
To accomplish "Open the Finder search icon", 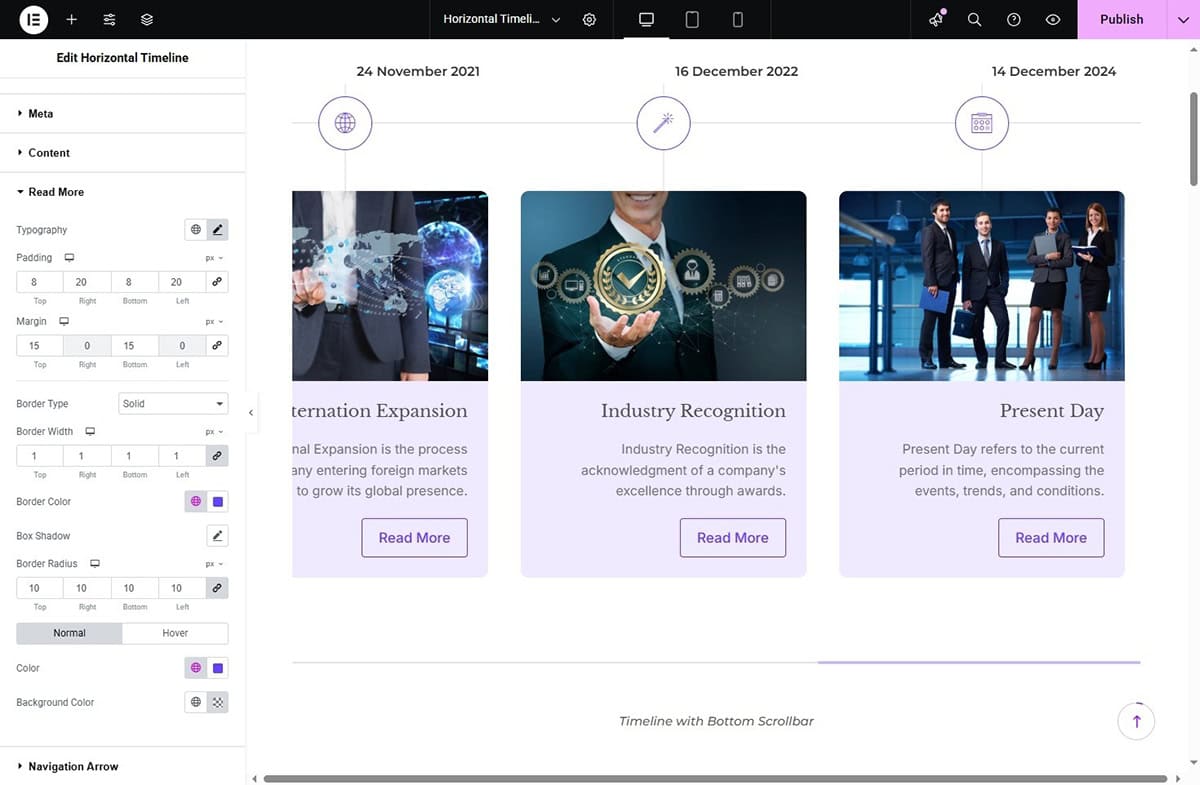I will (974, 19).
